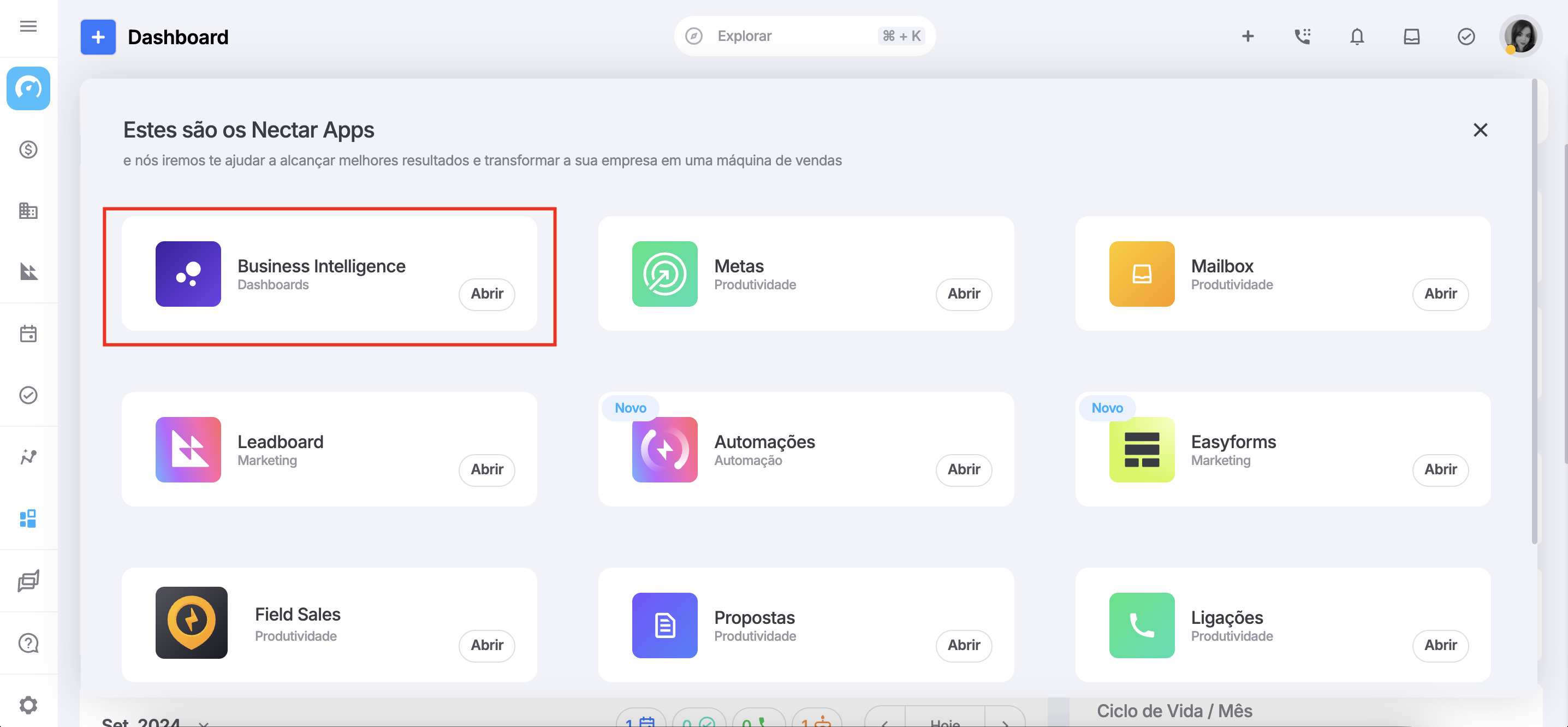
Task: Open the reports chart sidebar icon
Action: coord(28,272)
